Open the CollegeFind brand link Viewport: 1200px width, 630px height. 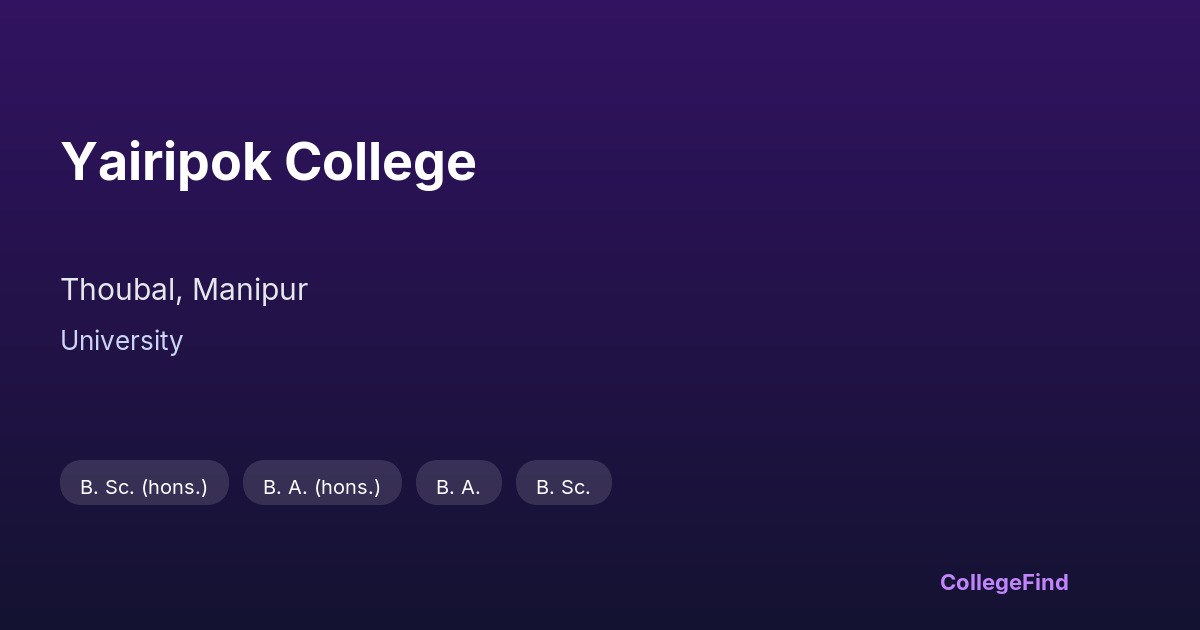click(x=1004, y=582)
